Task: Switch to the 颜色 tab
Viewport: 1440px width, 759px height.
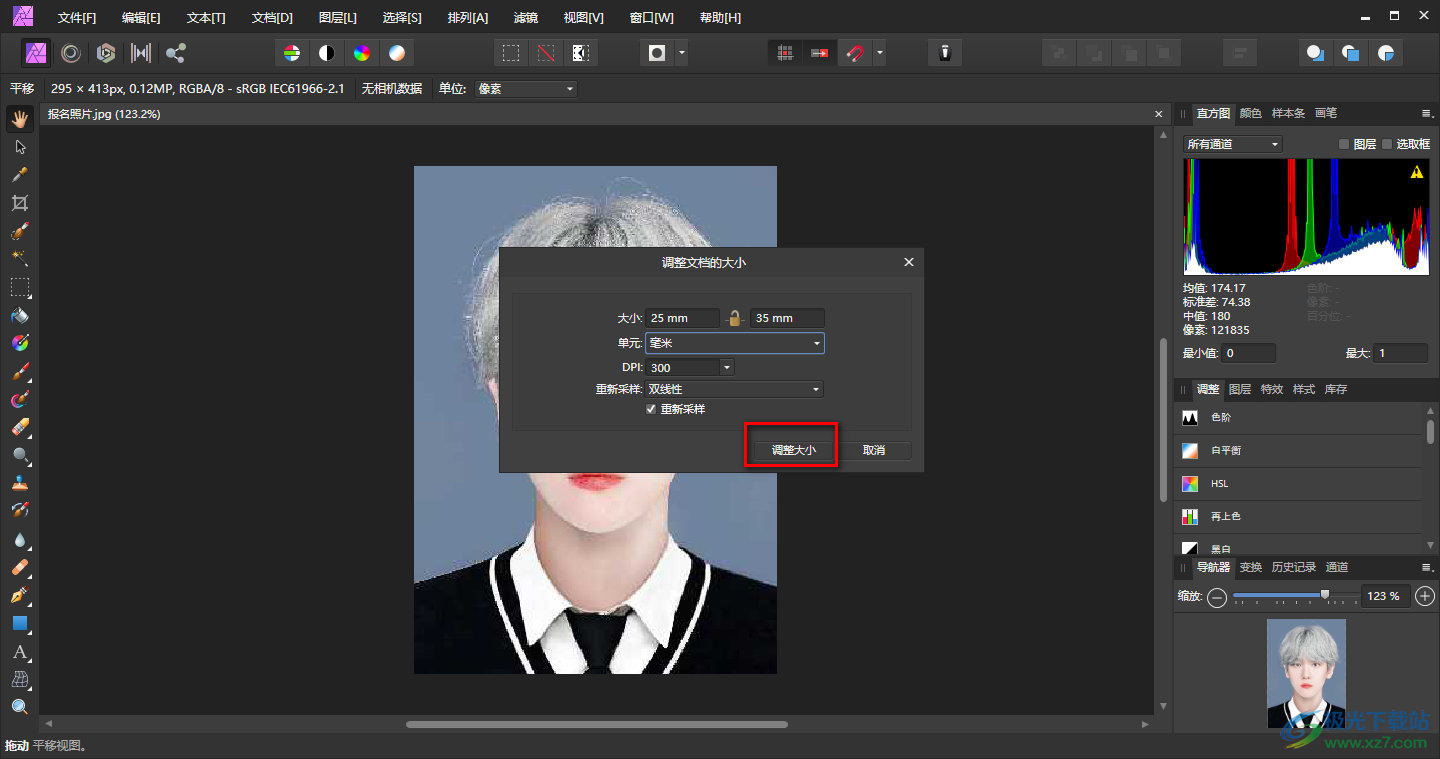Action: (x=1250, y=113)
